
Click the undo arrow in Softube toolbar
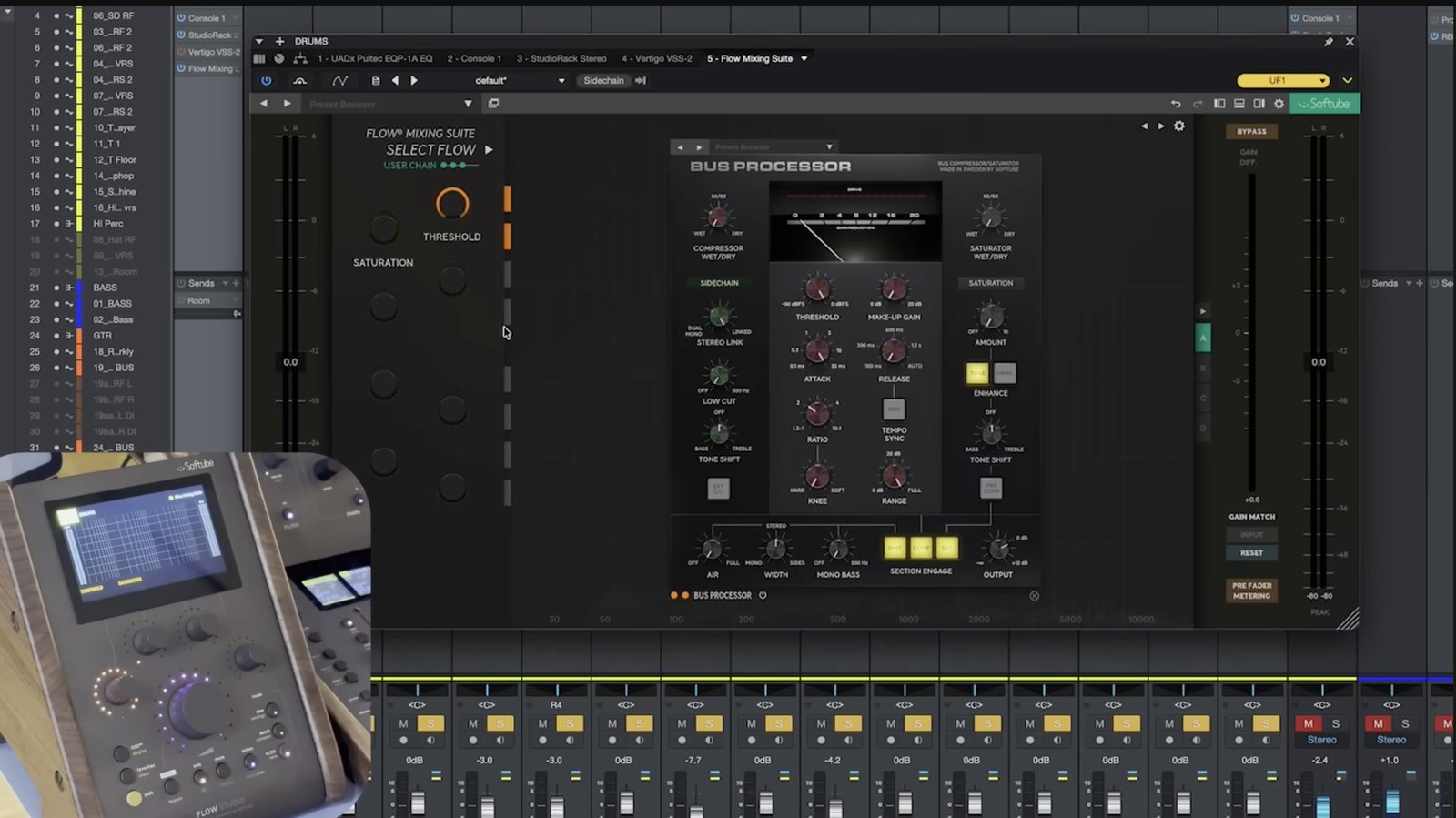pyautogui.click(x=1176, y=104)
